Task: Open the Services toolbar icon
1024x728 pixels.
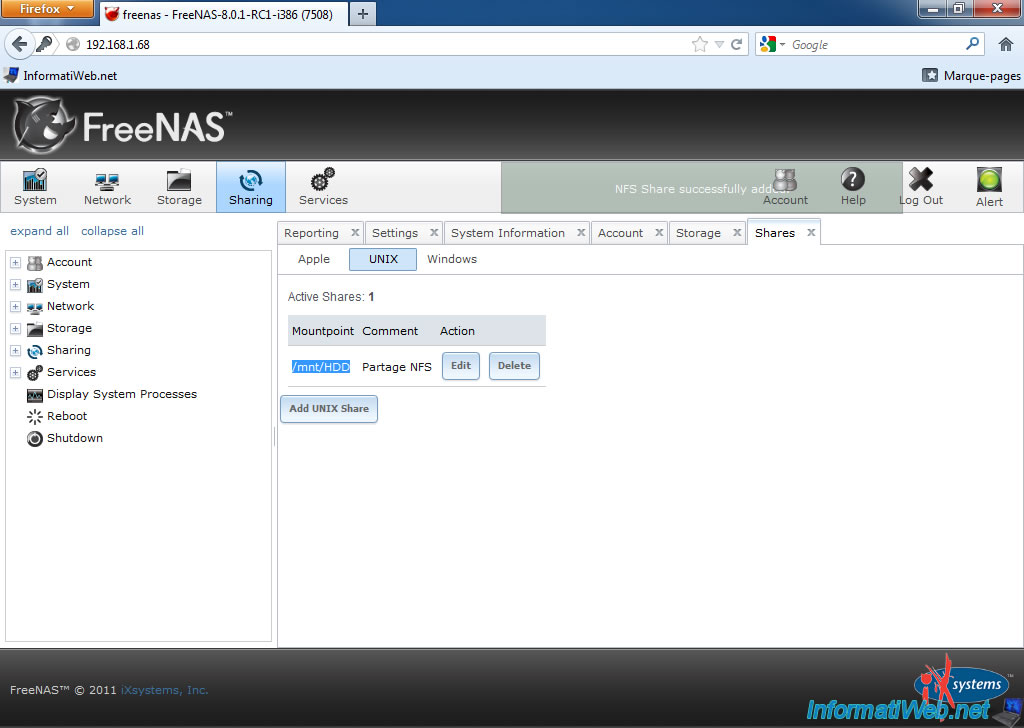Action: tap(323, 187)
